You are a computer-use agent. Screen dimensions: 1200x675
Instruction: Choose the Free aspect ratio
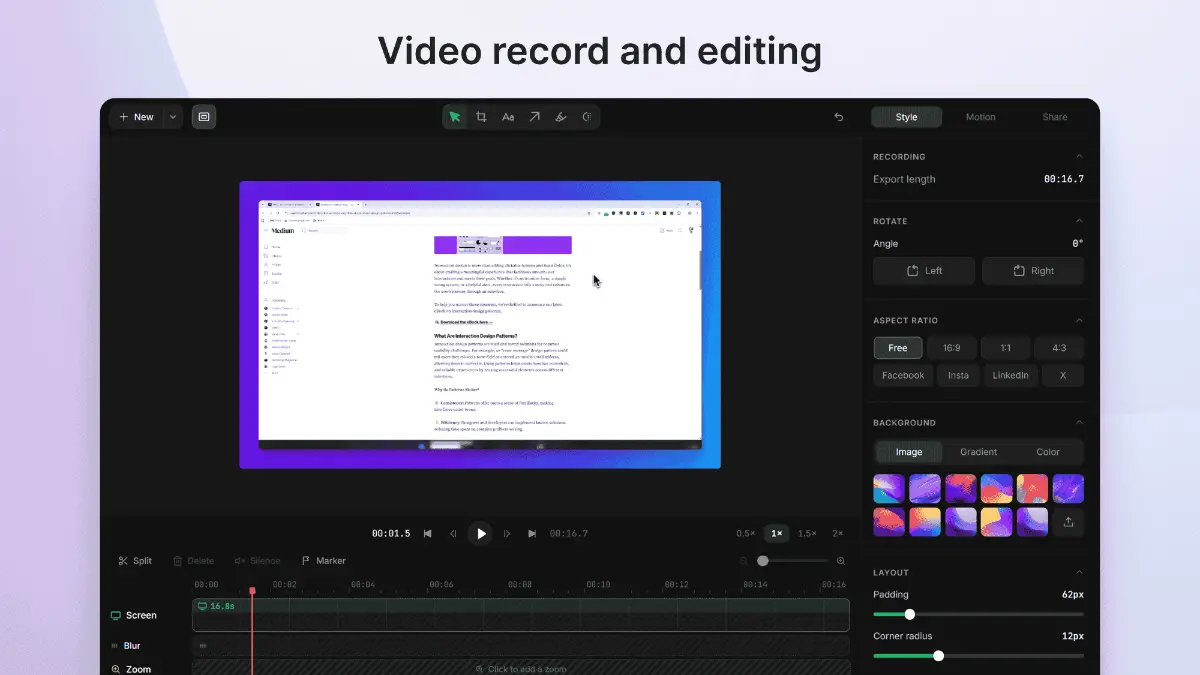coord(898,348)
